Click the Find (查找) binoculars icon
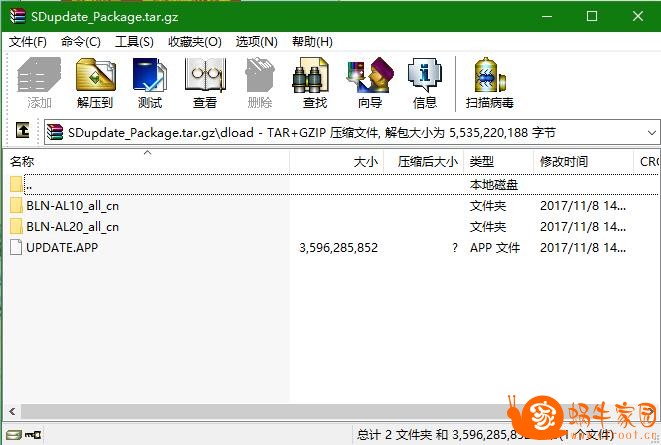 click(311, 75)
